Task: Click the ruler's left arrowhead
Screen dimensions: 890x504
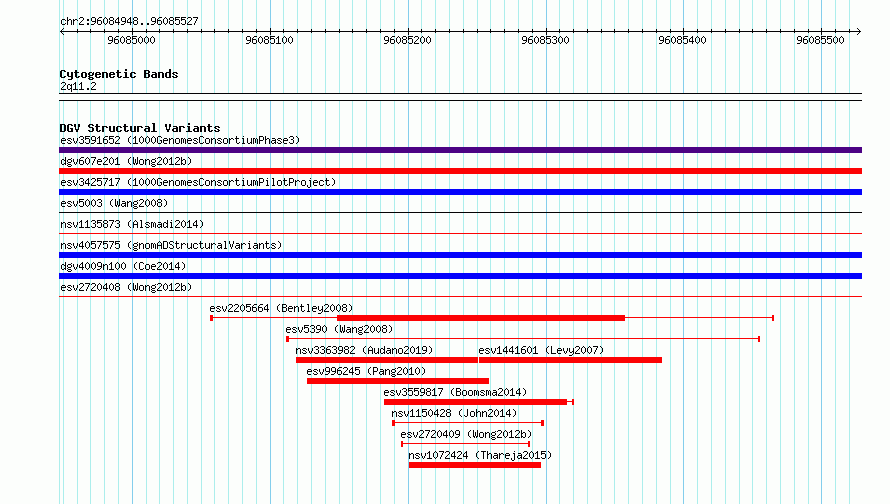Action: [x=62, y=32]
